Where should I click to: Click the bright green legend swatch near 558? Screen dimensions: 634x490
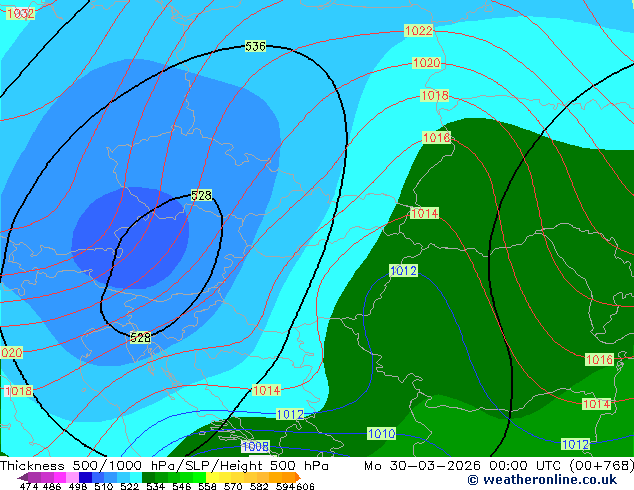[199, 477]
